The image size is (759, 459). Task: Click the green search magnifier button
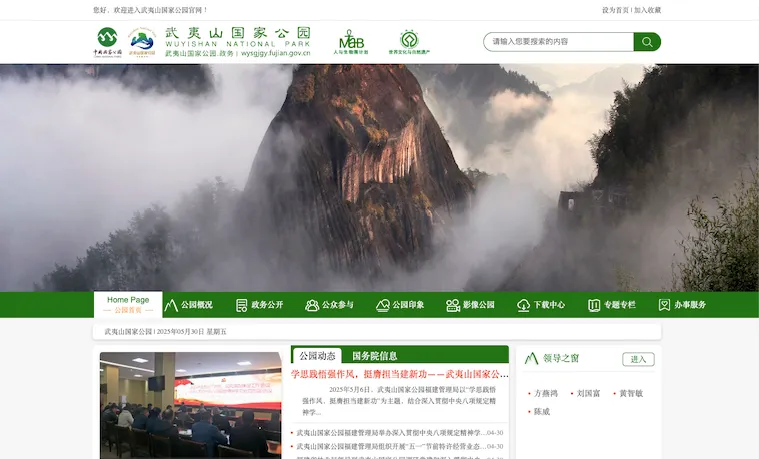(647, 42)
